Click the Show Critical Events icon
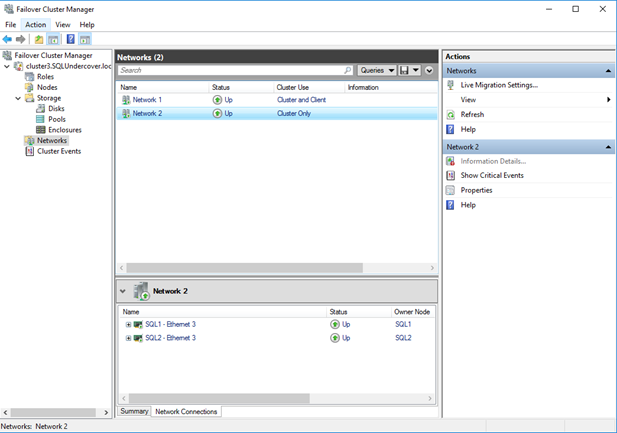The width and height of the screenshot is (617, 433). click(x=451, y=175)
